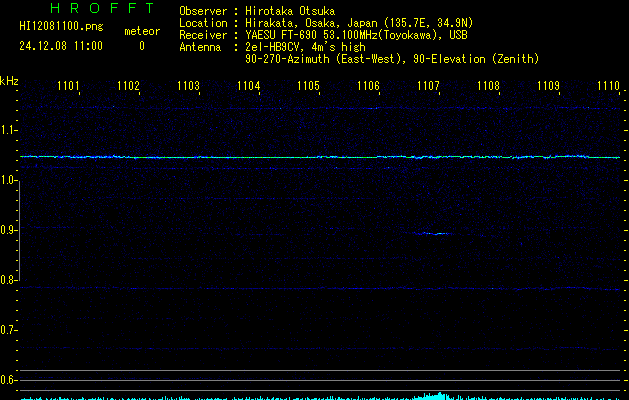Click the short echo trace near 1107
629x400 pixels.
coord(434,233)
